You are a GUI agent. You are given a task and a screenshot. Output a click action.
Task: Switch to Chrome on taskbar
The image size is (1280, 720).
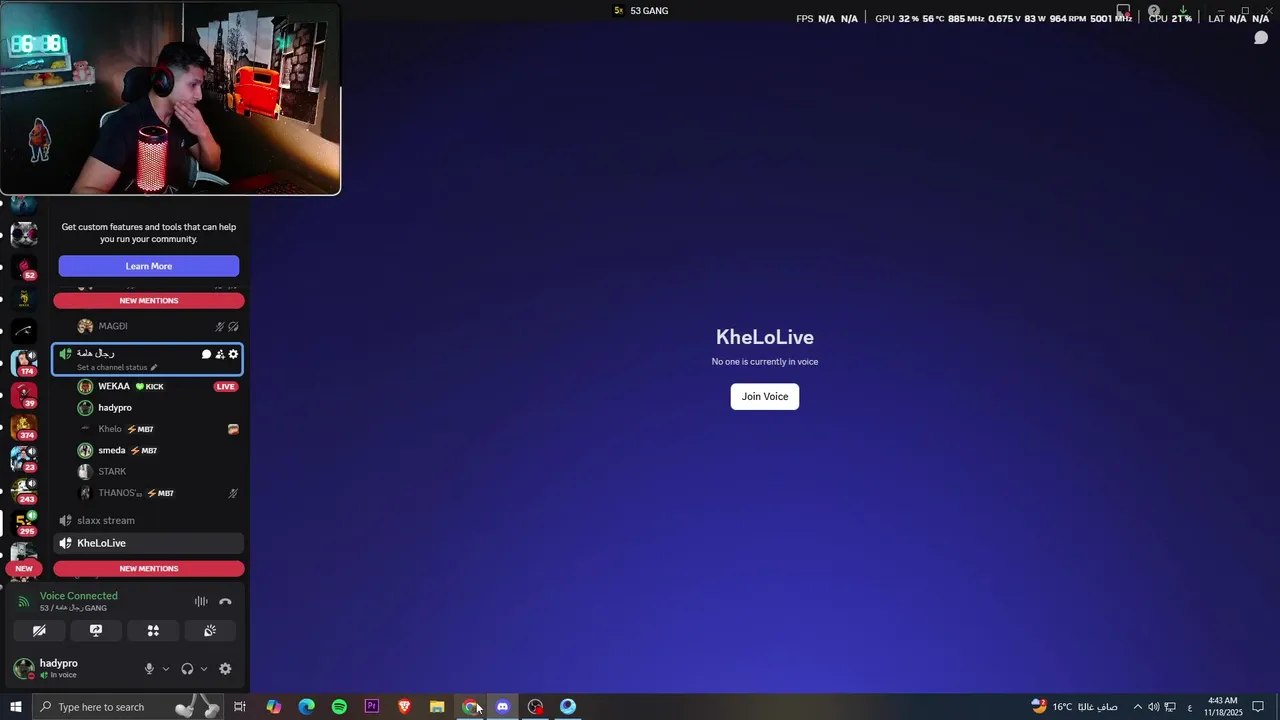coord(470,707)
